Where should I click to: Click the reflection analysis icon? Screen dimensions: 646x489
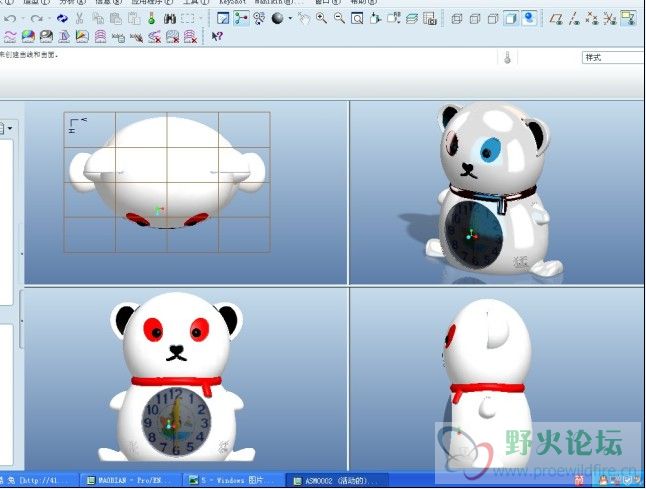click(x=46, y=37)
